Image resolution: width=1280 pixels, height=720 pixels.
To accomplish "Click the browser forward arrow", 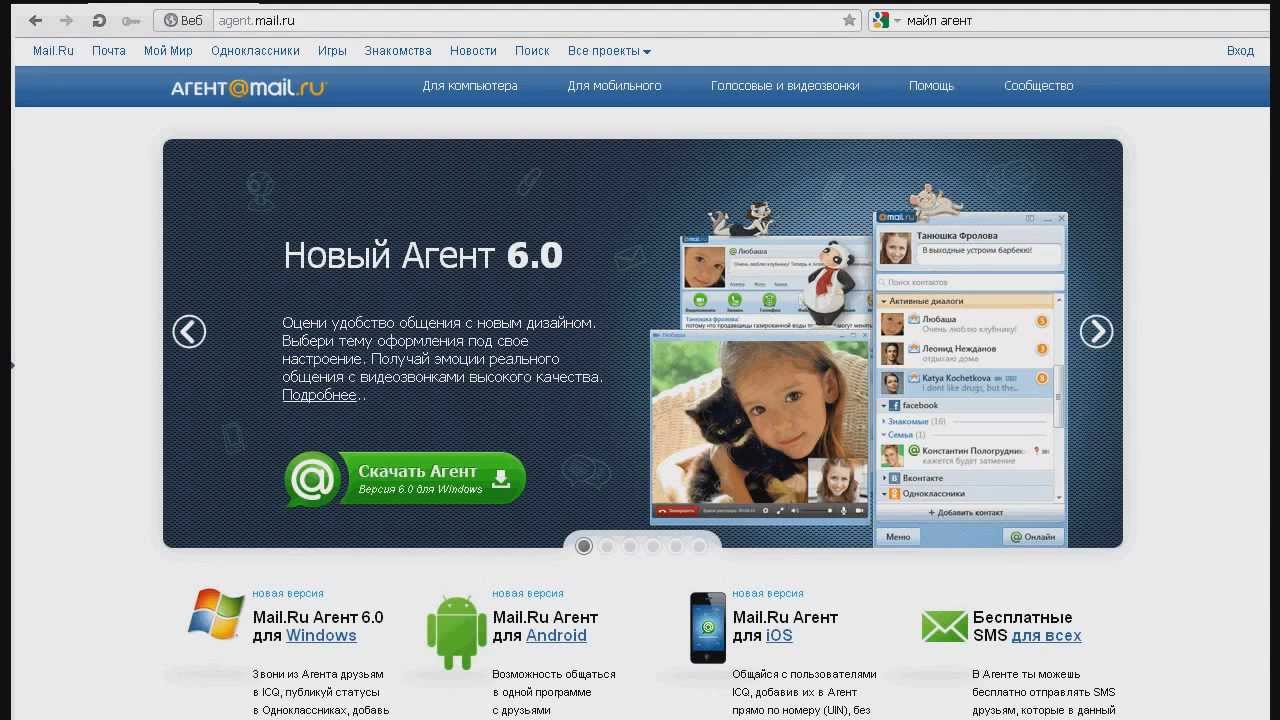I will (66, 20).
